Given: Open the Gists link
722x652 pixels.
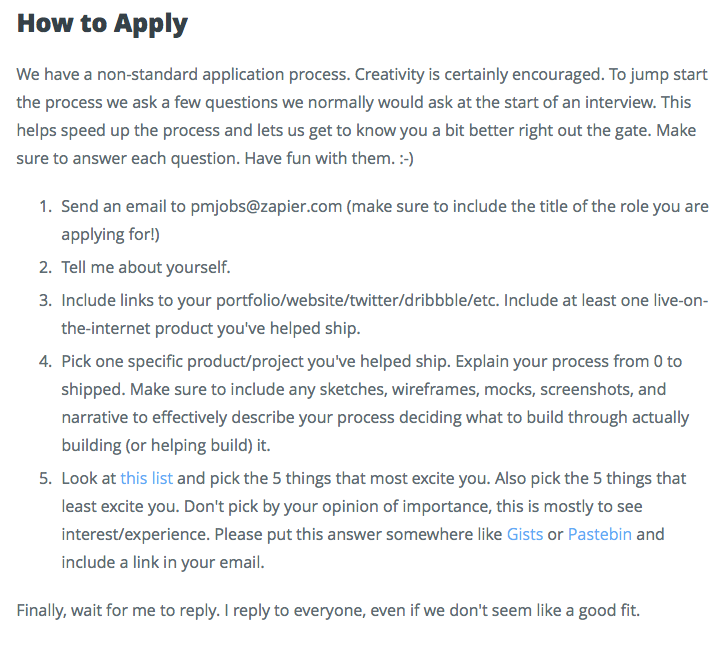Looking at the screenshot, I should click(525, 534).
